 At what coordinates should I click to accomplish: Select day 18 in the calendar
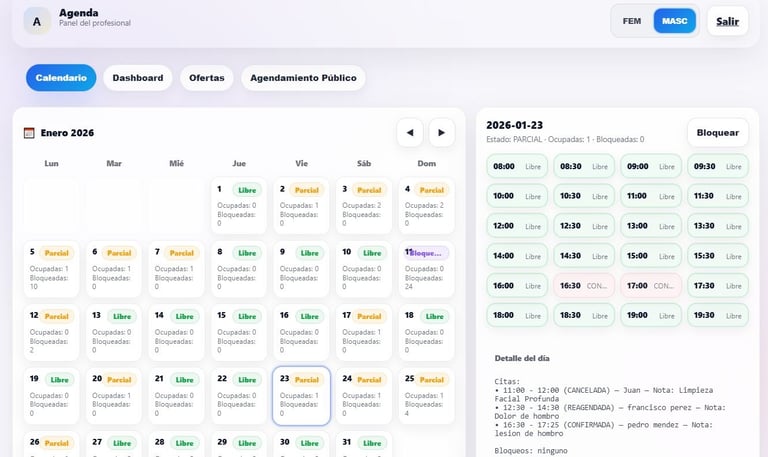(x=426, y=332)
